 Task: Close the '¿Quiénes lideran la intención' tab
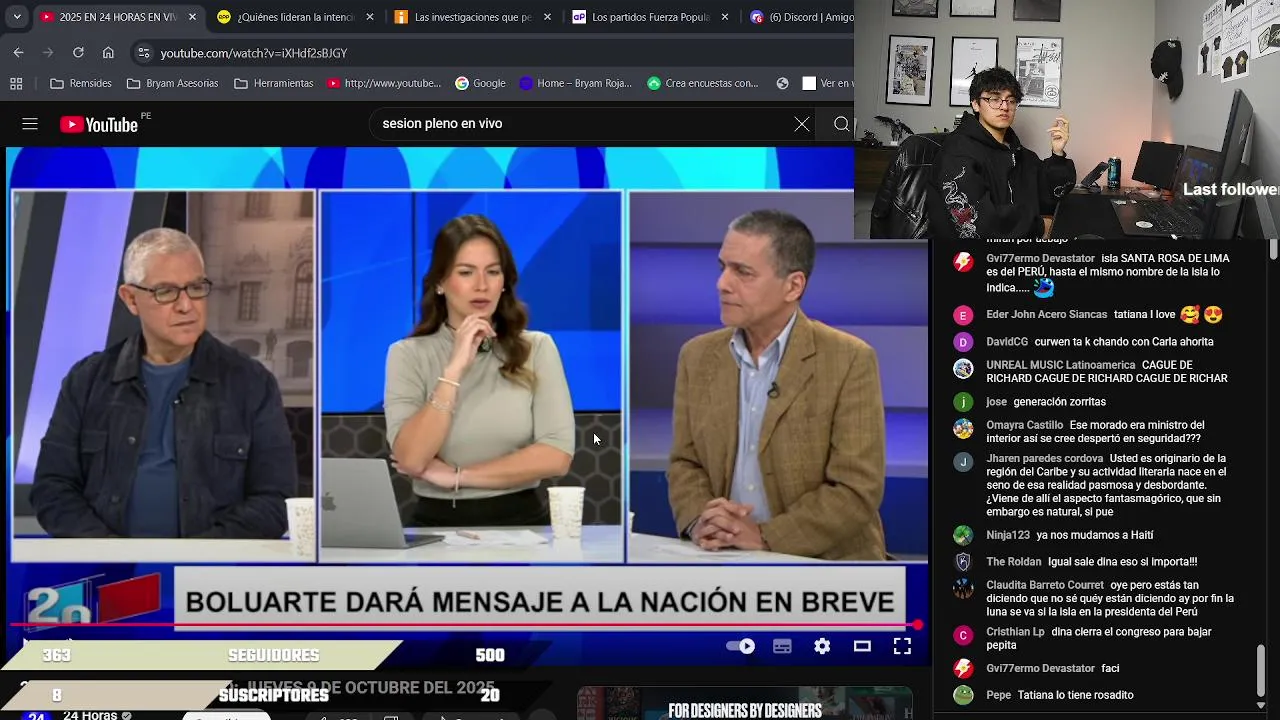tap(370, 17)
